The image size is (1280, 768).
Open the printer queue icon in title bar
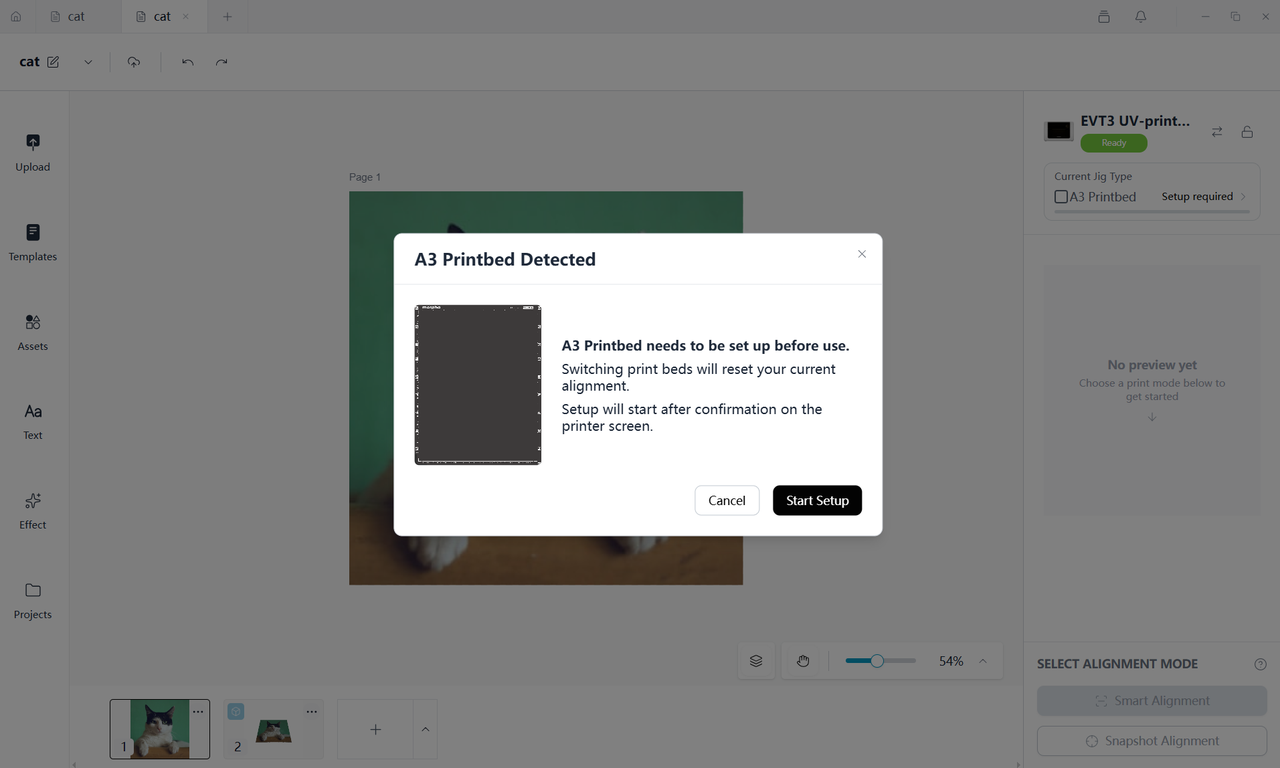point(1104,17)
